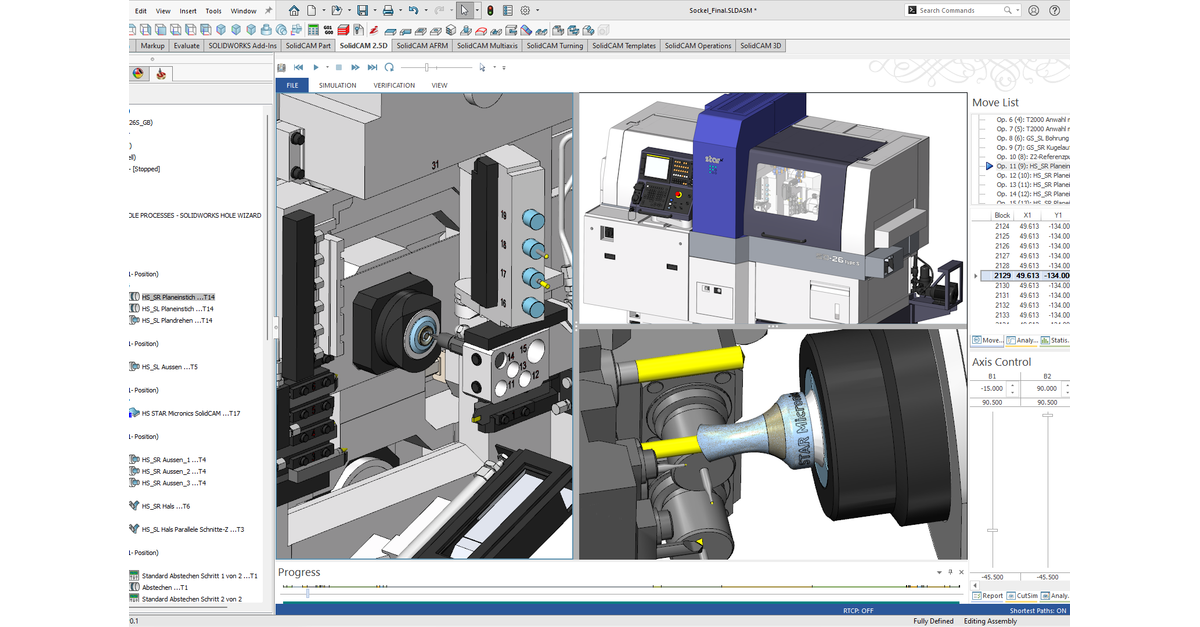Click the New document icon
Viewport: 1200px width, 627px height.
pos(312,10)
